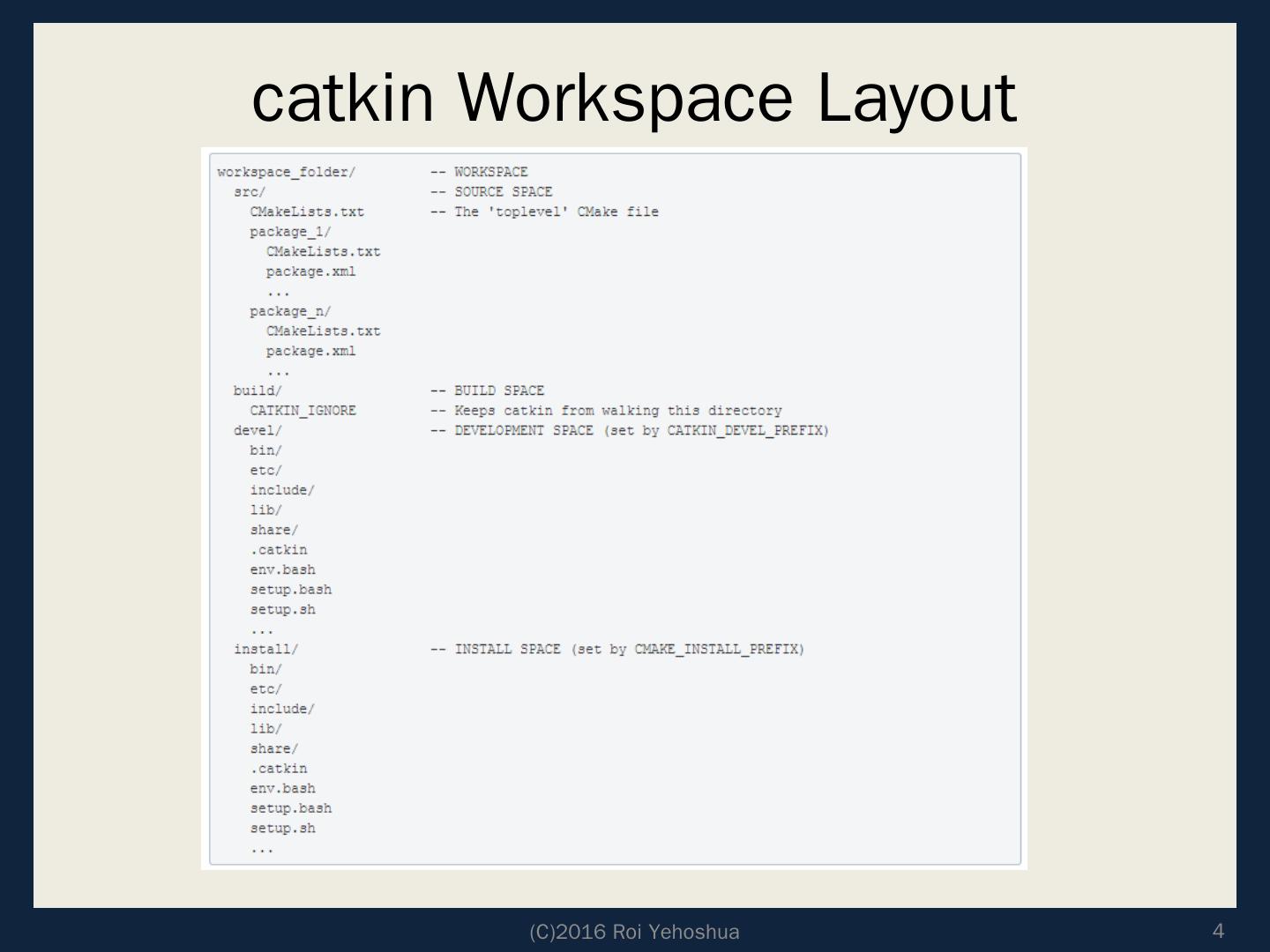The width and height of the screenshot is (1270, 952).
Task: Select the toplevel CMakeLists.txt under src/
Action: [x=306, y=212]
